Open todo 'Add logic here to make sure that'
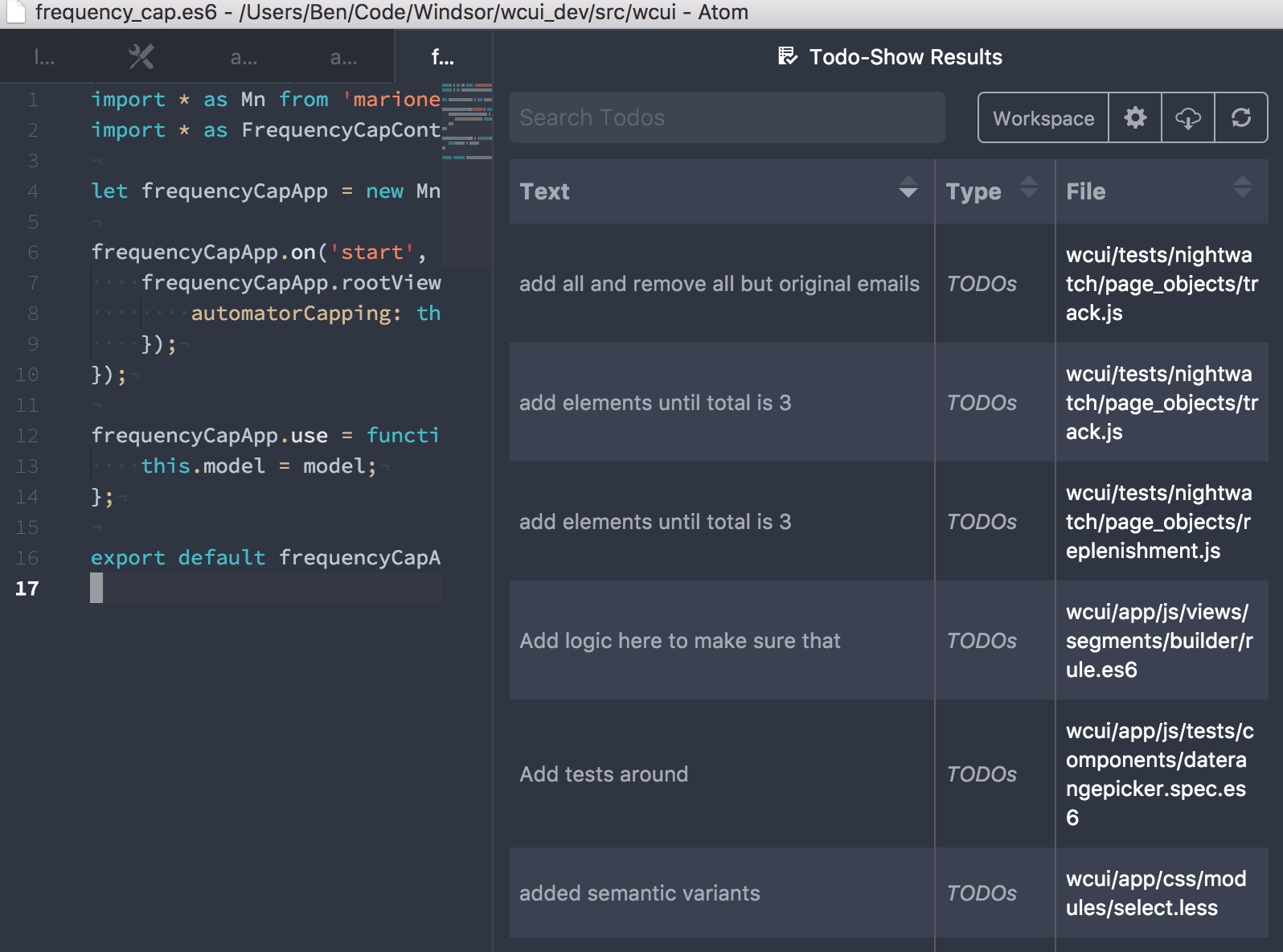 pos(680,641)
